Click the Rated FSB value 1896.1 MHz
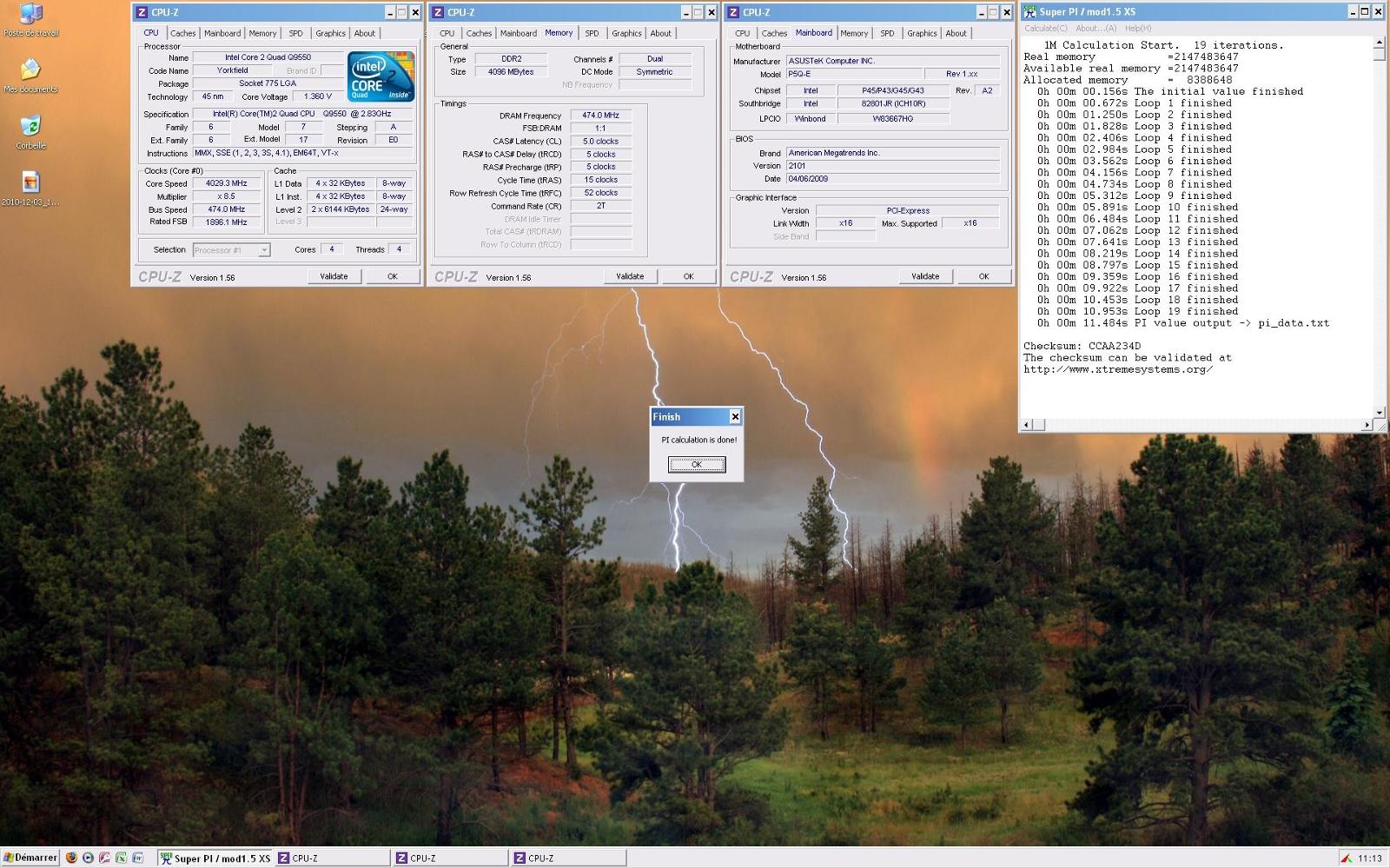The width and height of the screenshot is (1390, 868). click(x=227, y=222)
